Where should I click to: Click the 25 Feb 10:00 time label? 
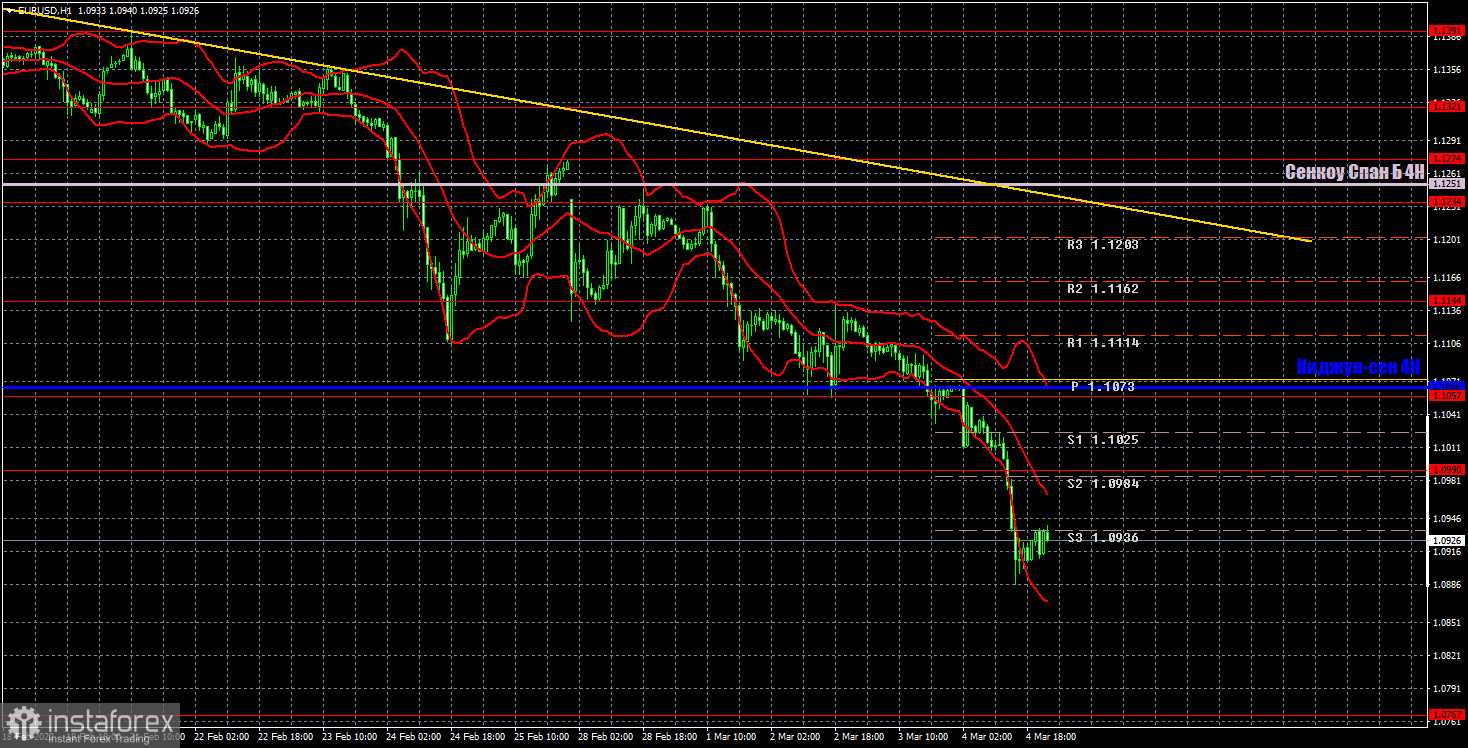pyautogui.click(x=542, y=737)
